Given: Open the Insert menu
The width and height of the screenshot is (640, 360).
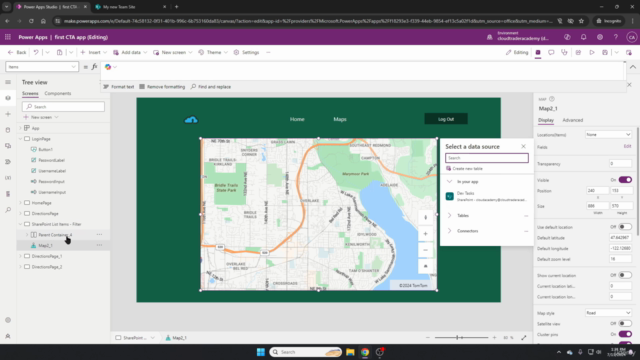Looking at the screenshot, I should point(93,52).
